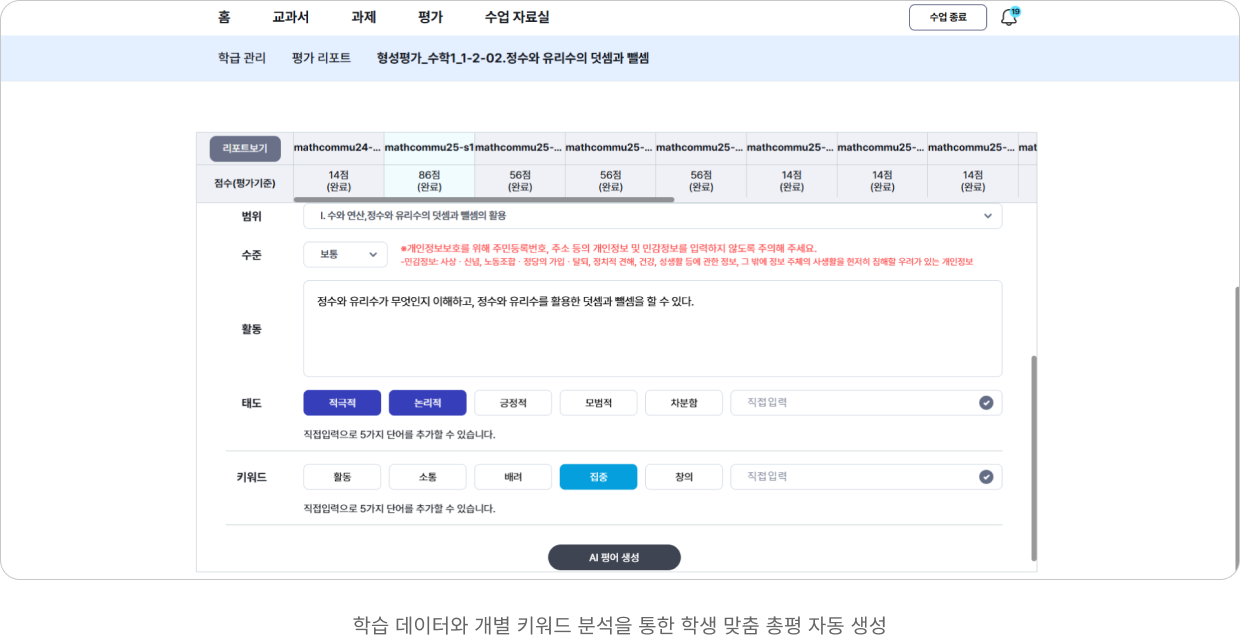This screenshot has width=1240, height=640.
Task: Toggle the 집중 keyword tag
Action: click(598, 477)
